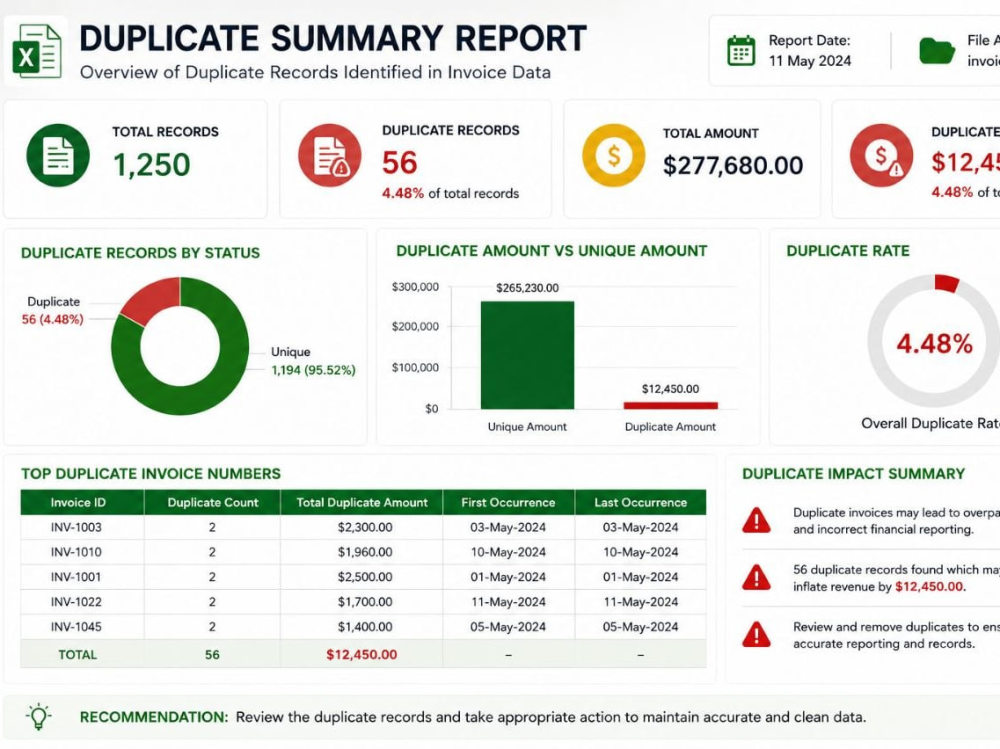
Task: Click the Top Duplicate Invoice Numbers heading
Action: 151,473
